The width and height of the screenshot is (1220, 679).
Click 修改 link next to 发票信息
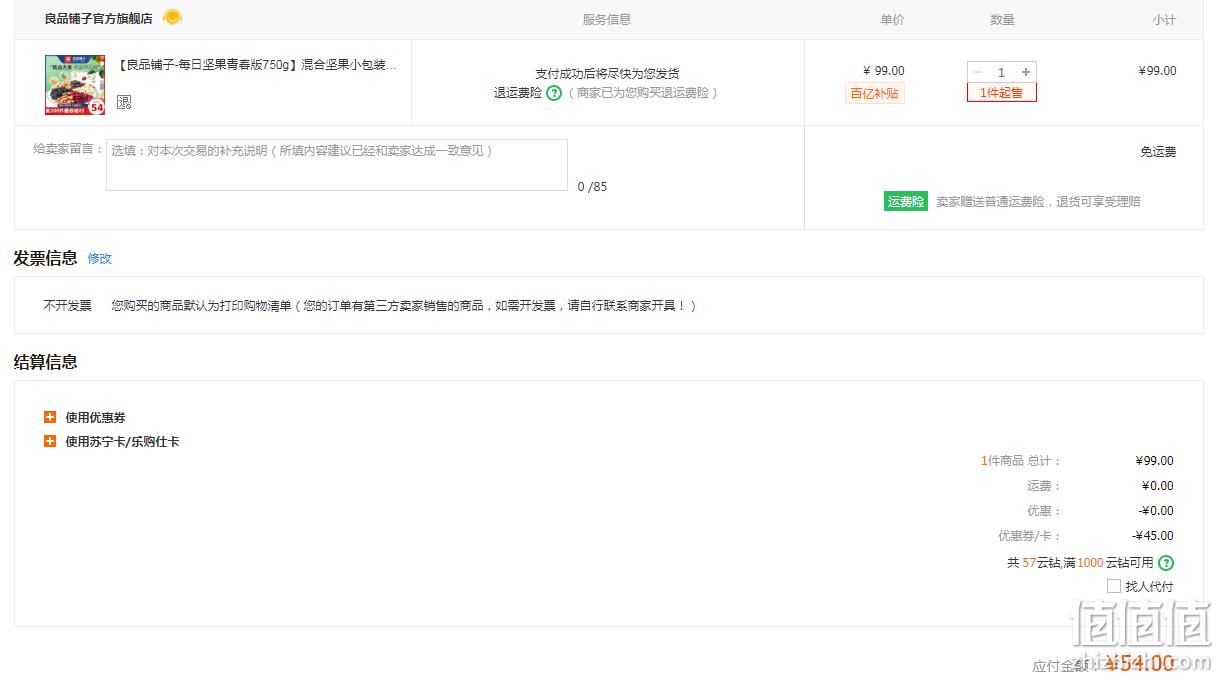[100, 258]
